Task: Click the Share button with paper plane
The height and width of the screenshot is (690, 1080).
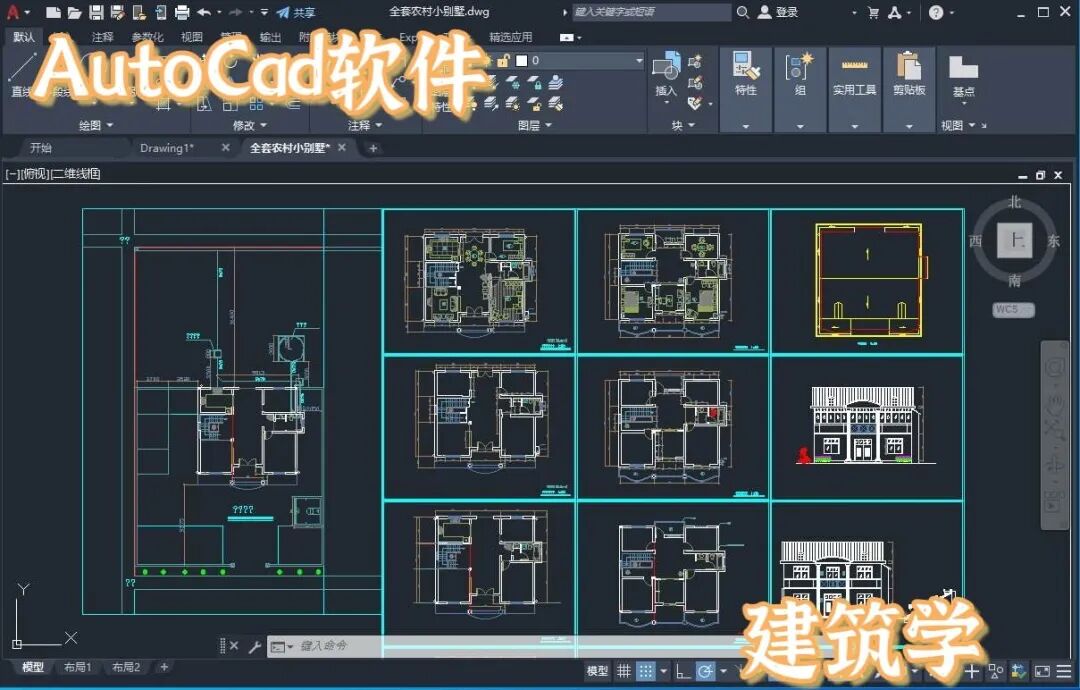Action: 296,12
